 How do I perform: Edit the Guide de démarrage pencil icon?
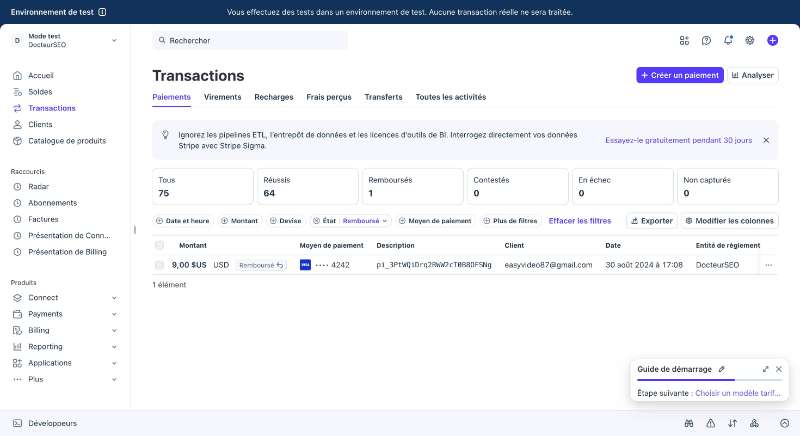[721, 369]
